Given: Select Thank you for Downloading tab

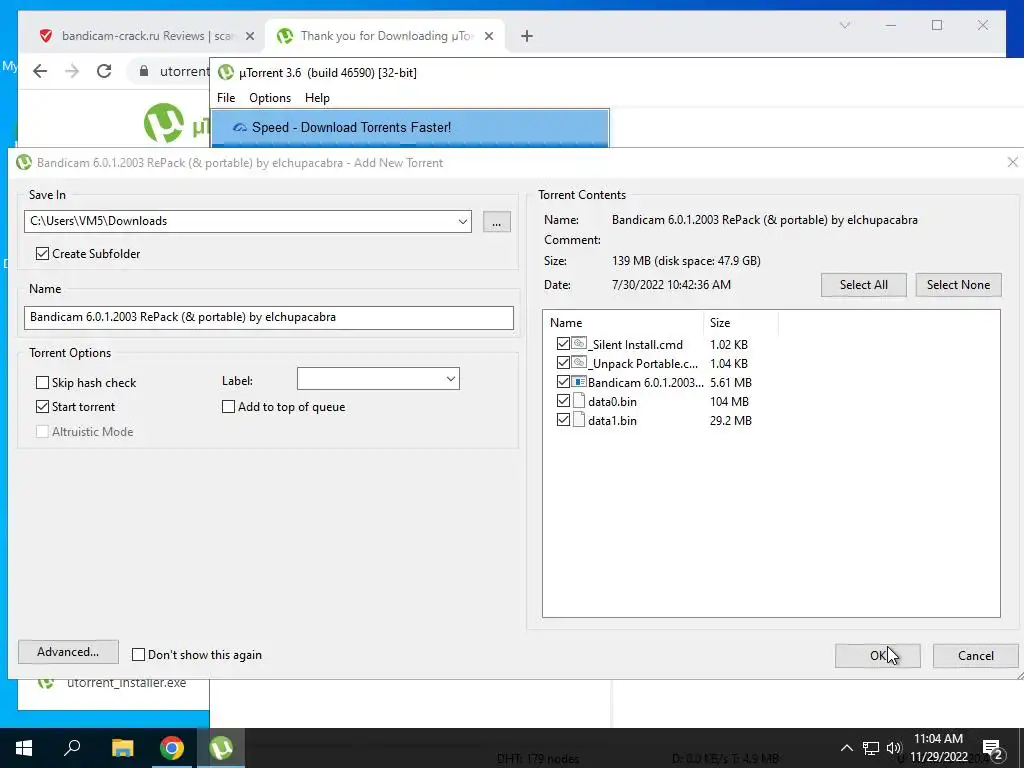Looking at the screenshot, I should (385, 37).
